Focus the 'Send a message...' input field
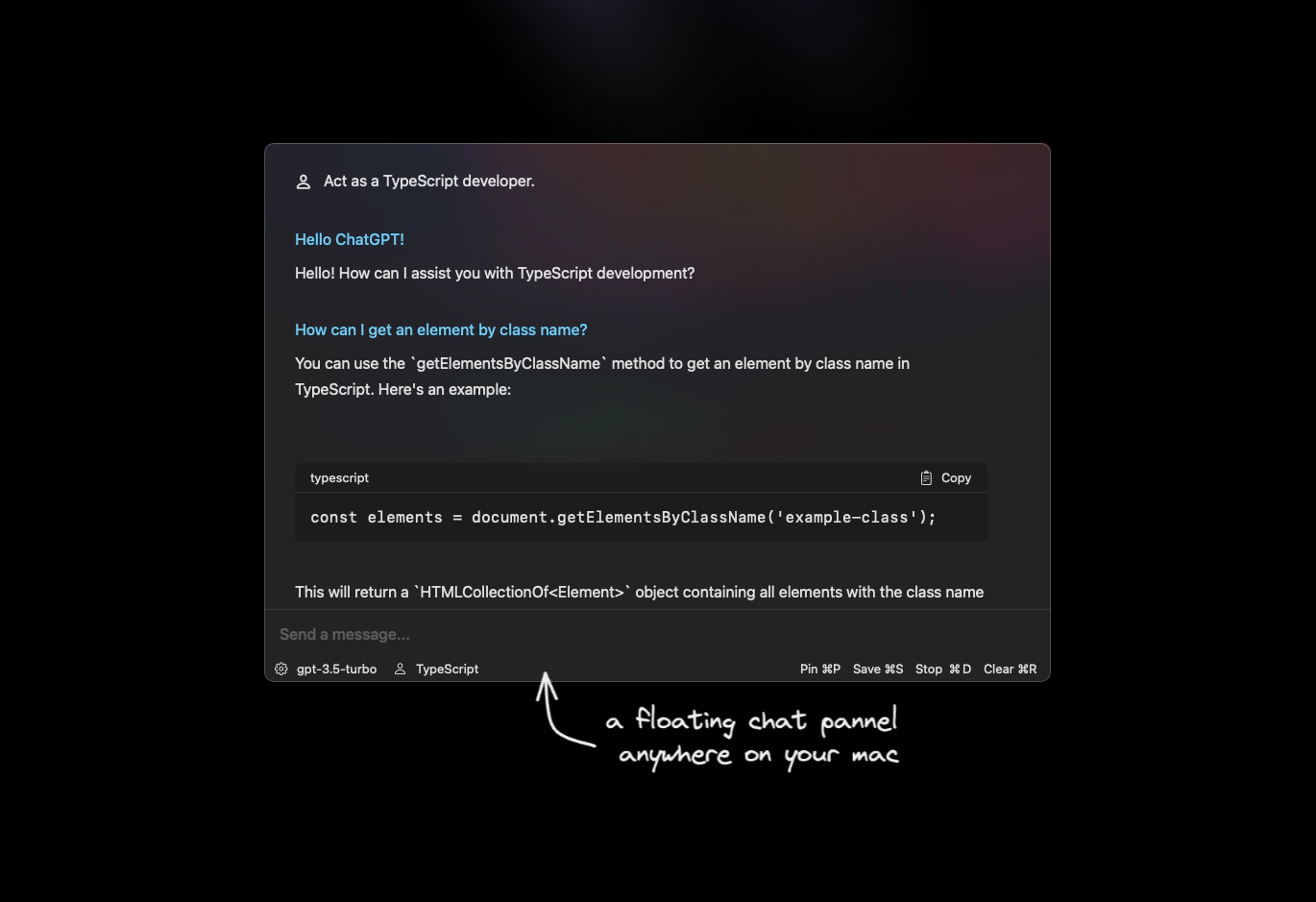Image resolution: width=1316 pixels, height=902 pixels. [657, 634]
